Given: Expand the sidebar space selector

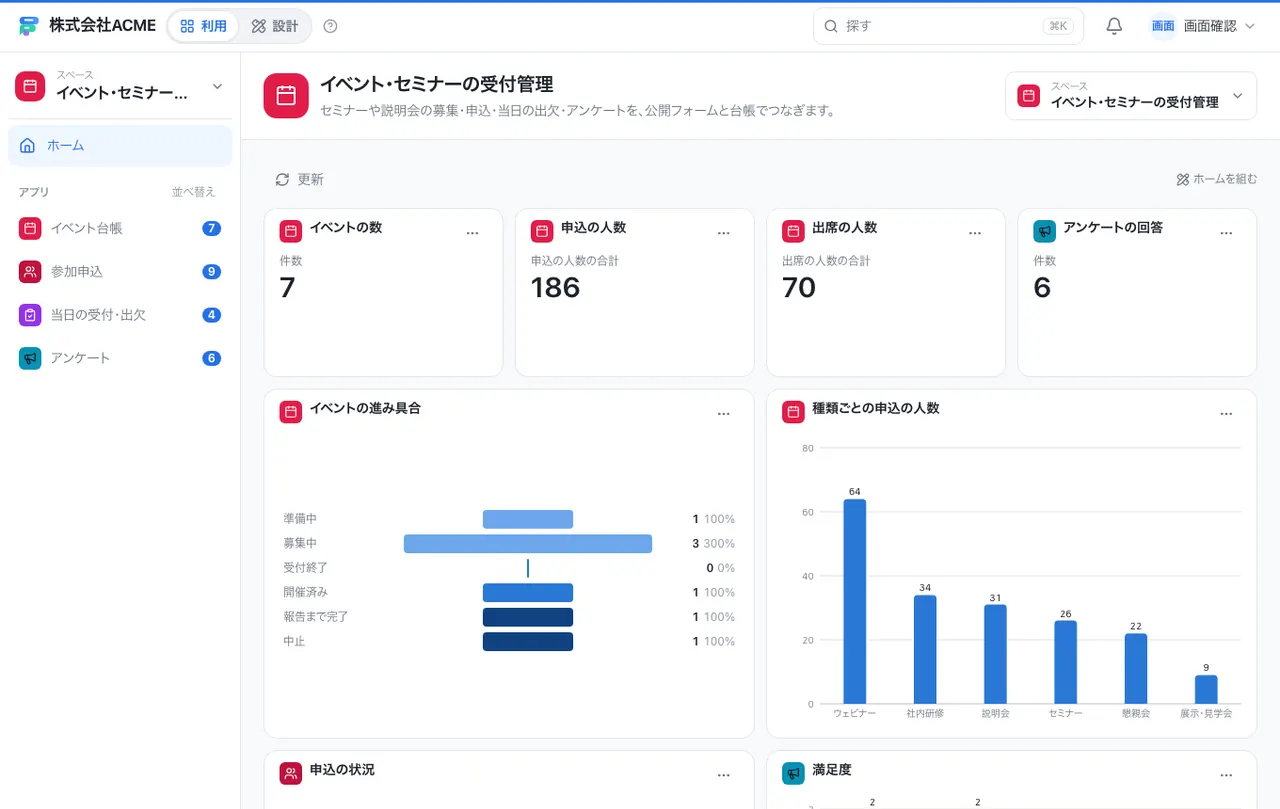Looking at the screenshot, I should pos(120,86).
